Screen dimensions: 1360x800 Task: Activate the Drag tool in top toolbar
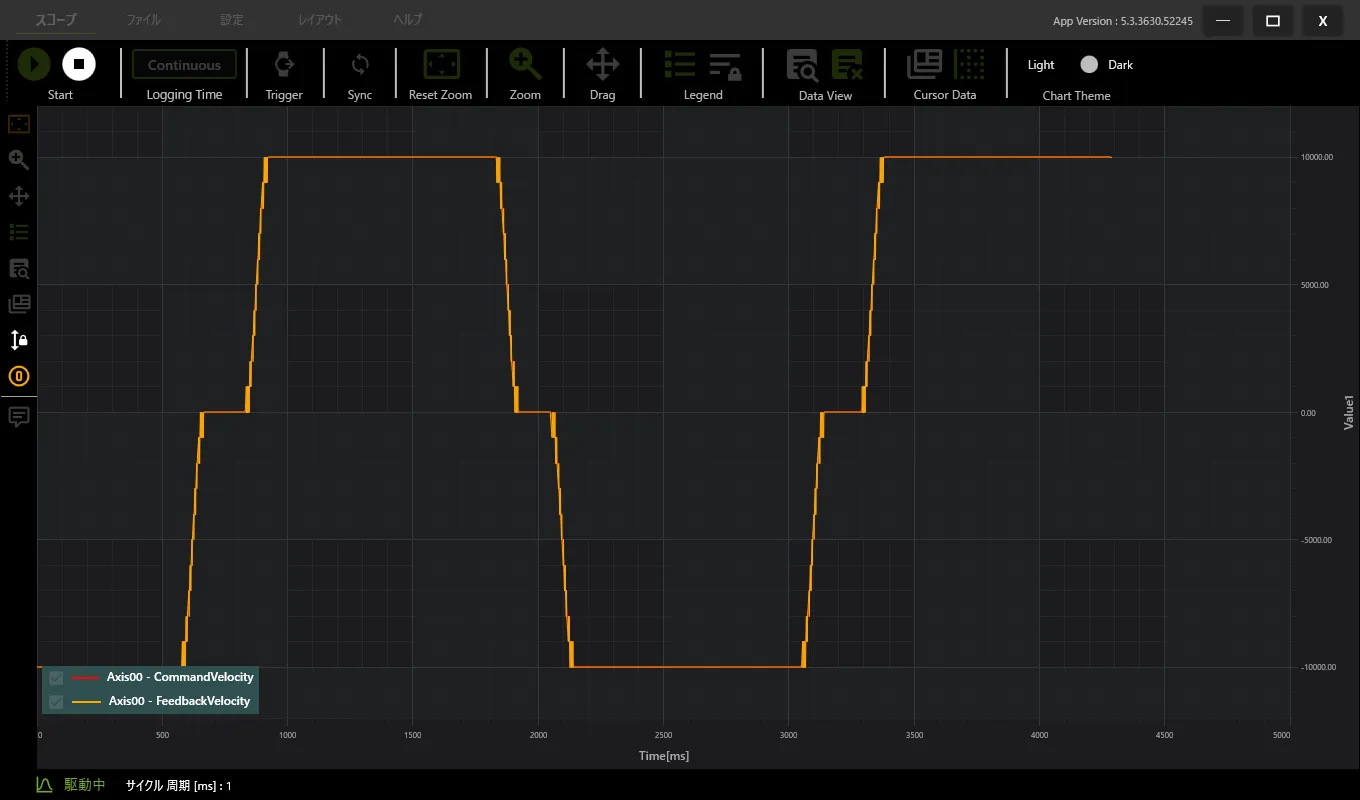pos(602,65)
